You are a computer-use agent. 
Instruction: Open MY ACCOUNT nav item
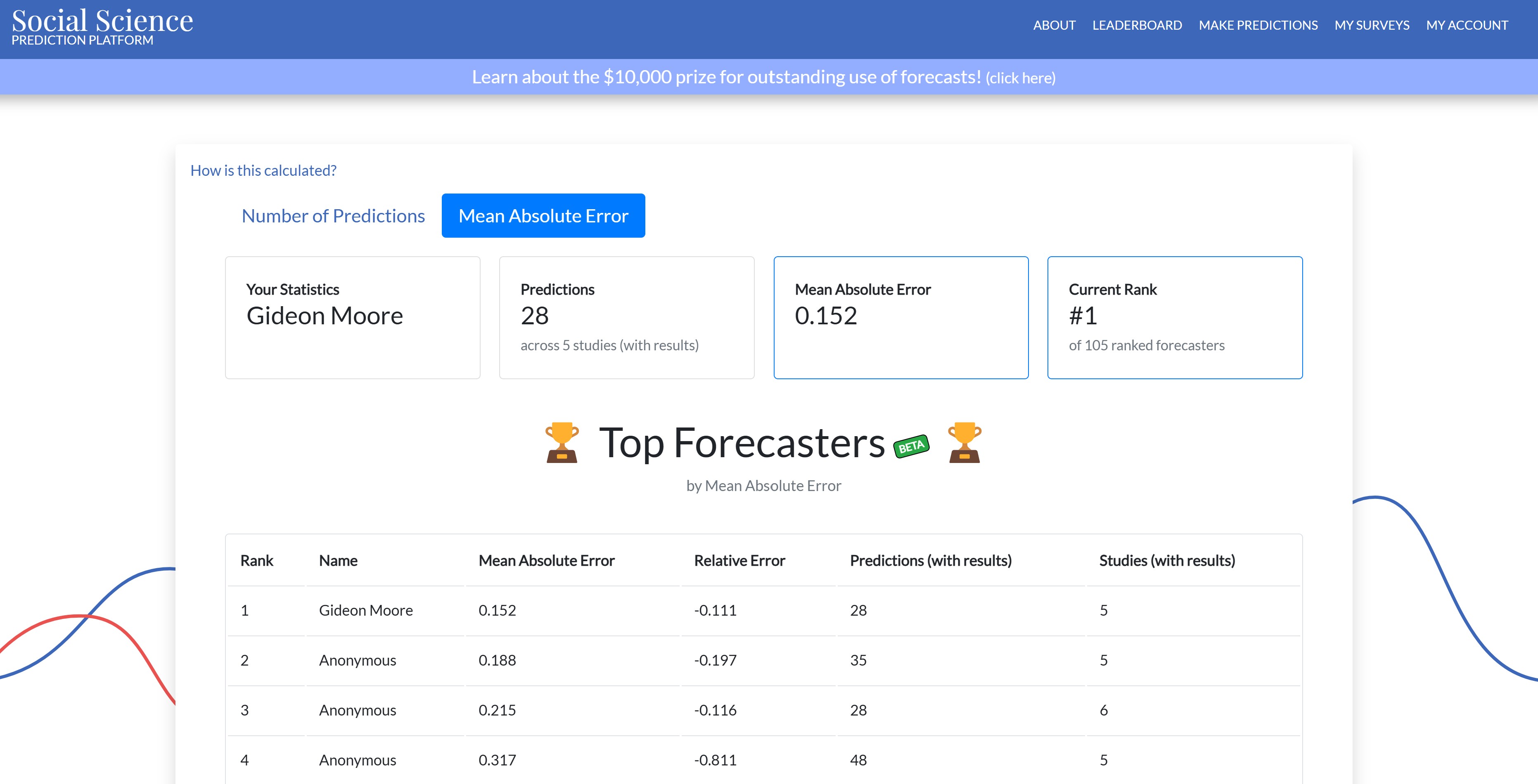1467,25
